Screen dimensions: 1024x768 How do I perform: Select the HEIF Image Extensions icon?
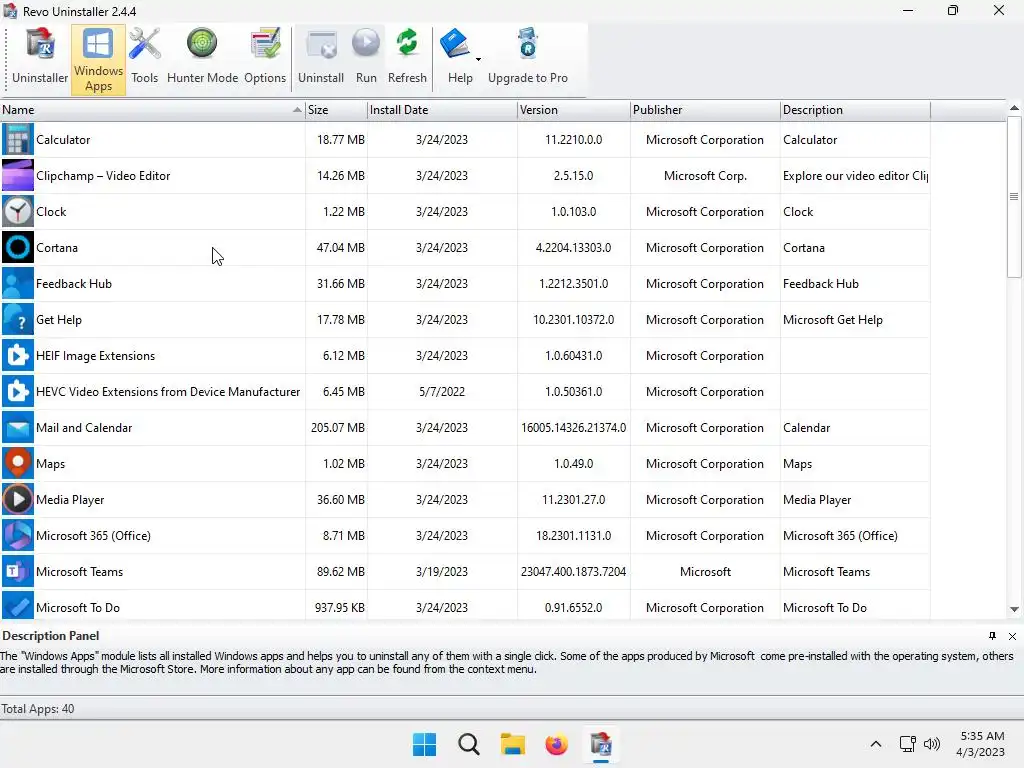pos(18,355)
